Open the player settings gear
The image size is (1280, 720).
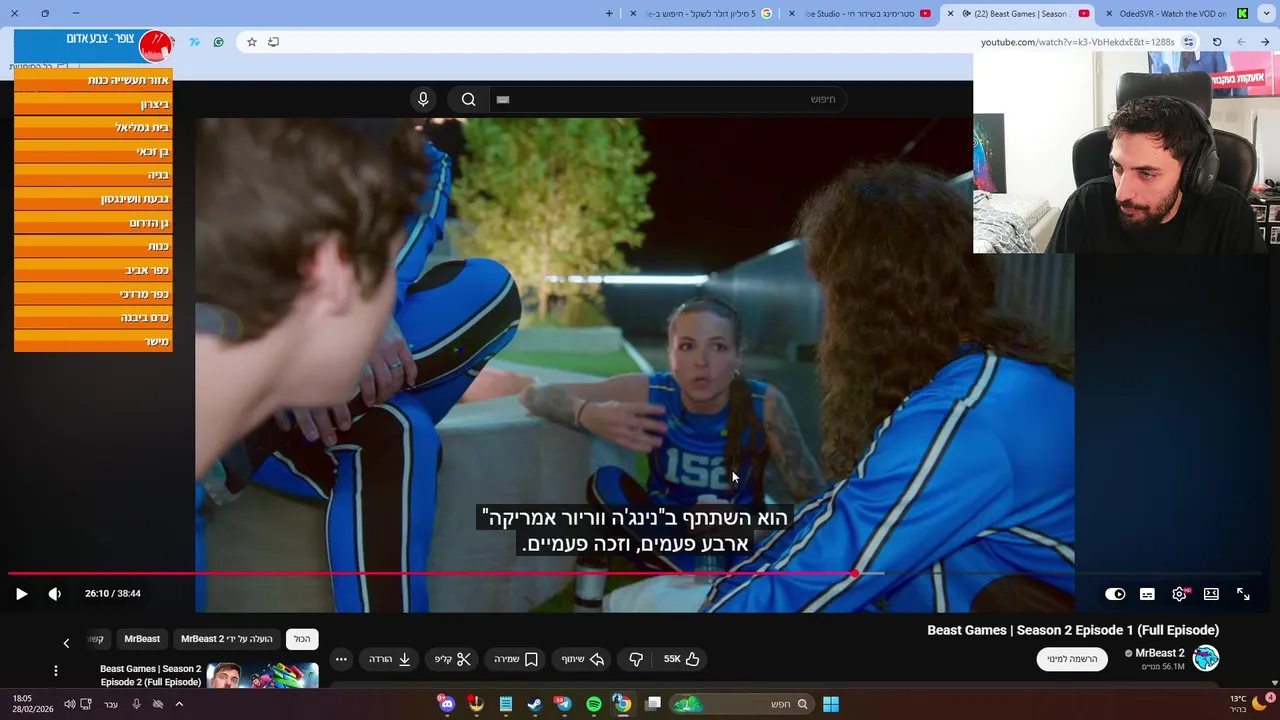1179,594
